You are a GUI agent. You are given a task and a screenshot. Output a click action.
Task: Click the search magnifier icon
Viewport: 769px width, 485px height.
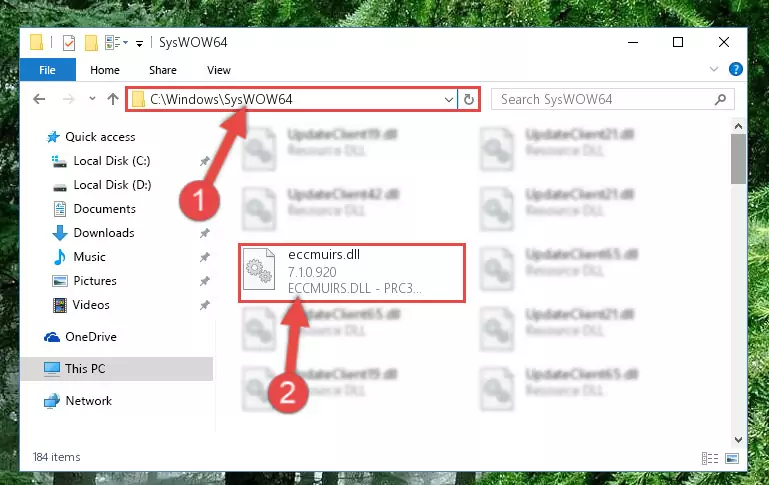pos(720,100)
